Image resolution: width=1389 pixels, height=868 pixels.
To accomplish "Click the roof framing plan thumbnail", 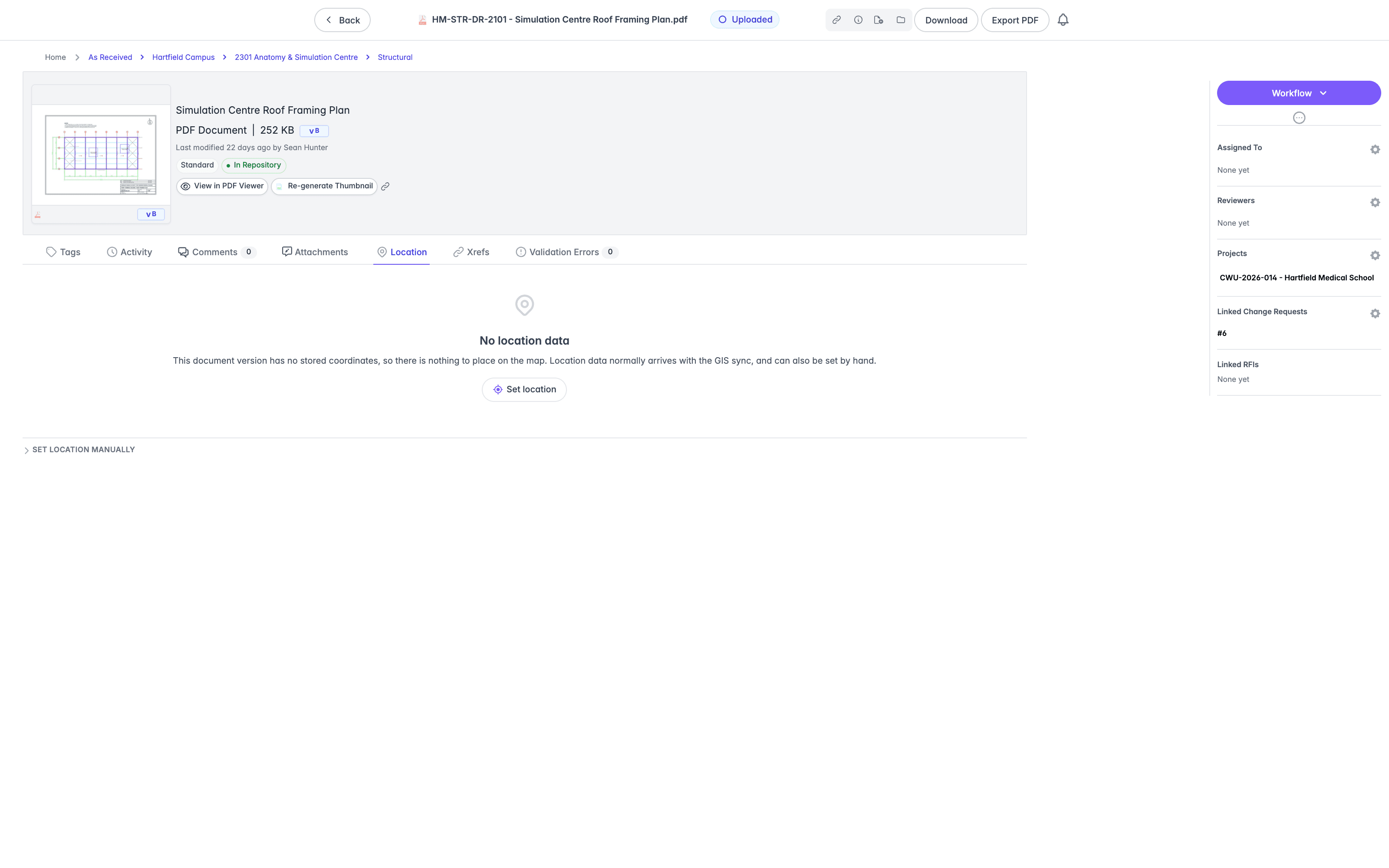I will [101, 155].
